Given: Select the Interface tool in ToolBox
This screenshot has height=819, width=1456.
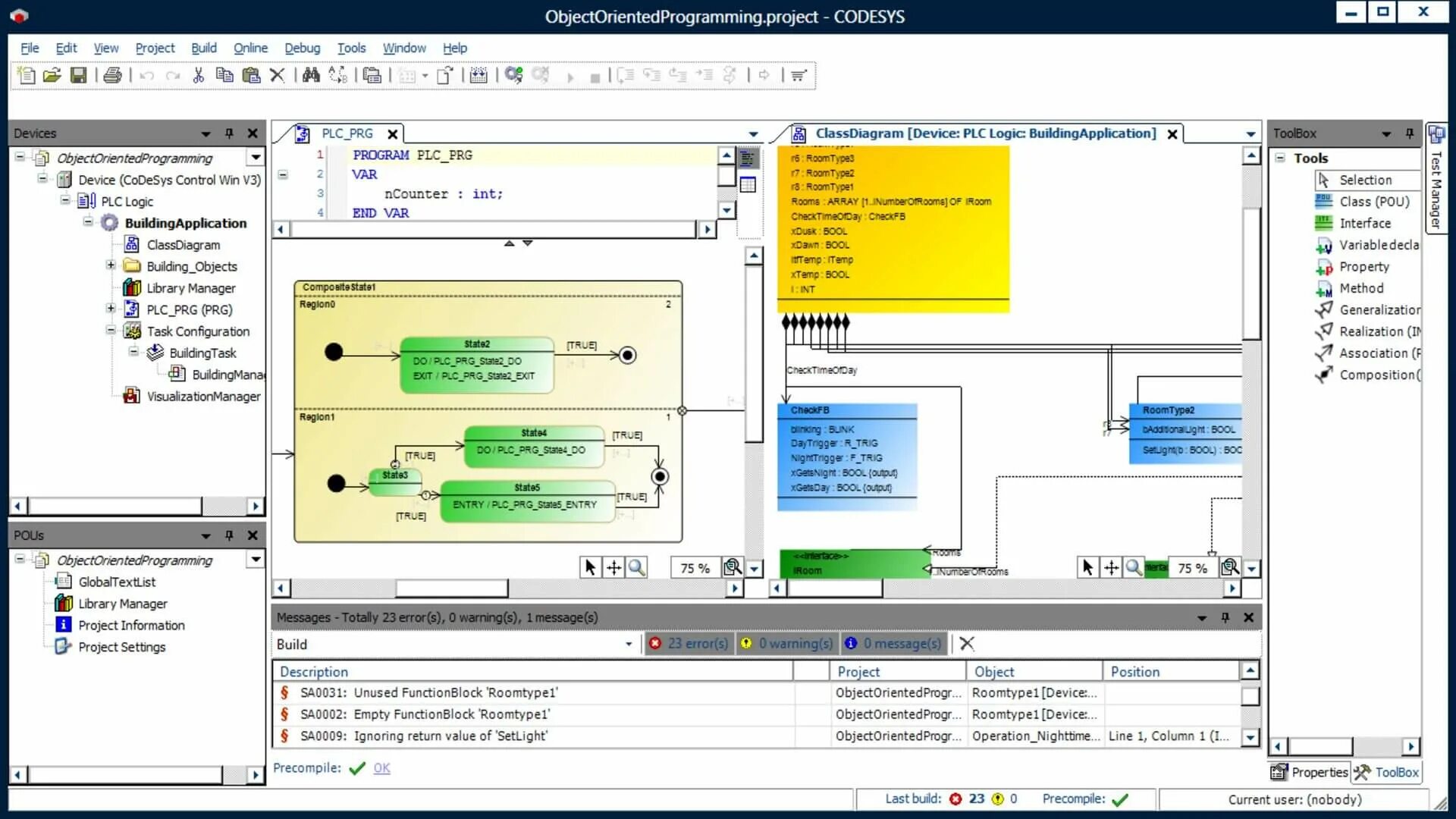Looking at the screenshot, I should click(1364, 223).
